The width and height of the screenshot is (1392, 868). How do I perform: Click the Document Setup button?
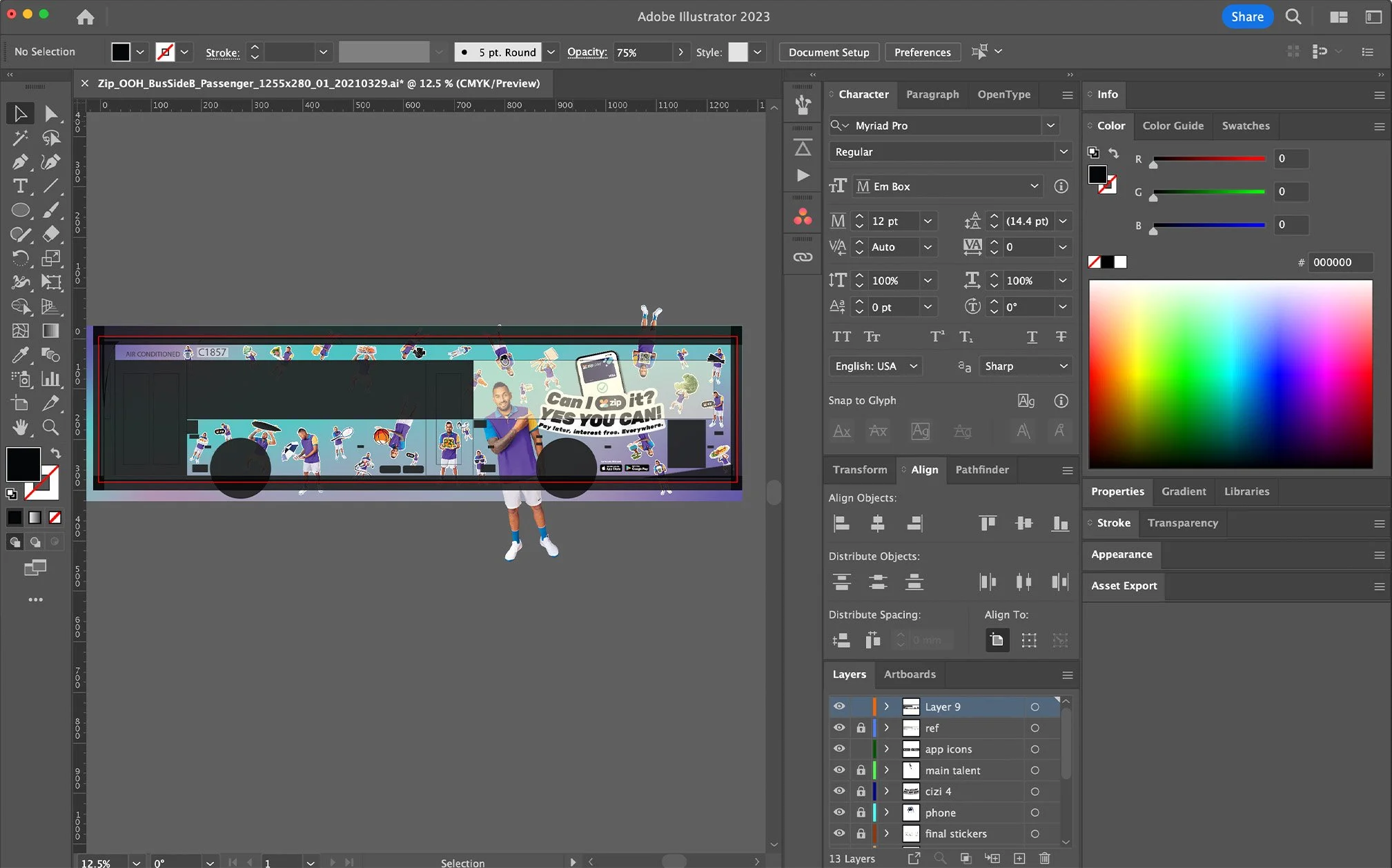pyautogui.click(x=828, y=52)
